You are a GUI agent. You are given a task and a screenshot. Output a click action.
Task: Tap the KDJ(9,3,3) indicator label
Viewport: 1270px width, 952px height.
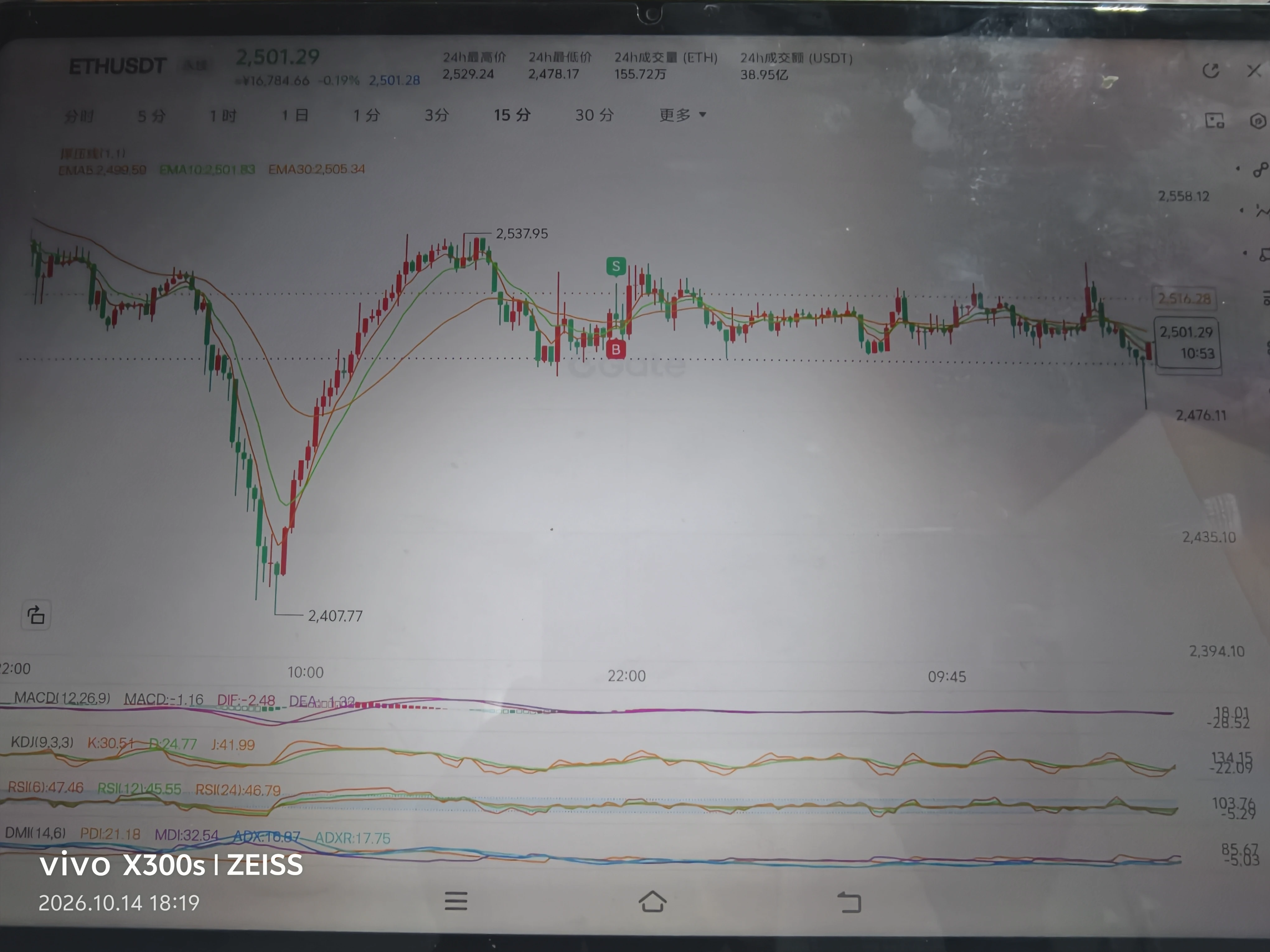tap(42, 742)
